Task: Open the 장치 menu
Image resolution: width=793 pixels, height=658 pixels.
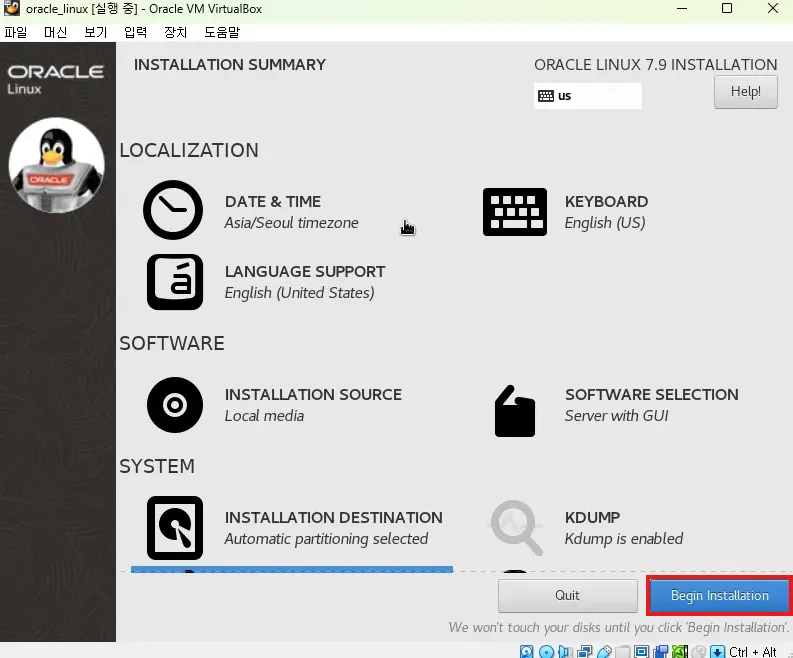Action: (x=175, y=32)
